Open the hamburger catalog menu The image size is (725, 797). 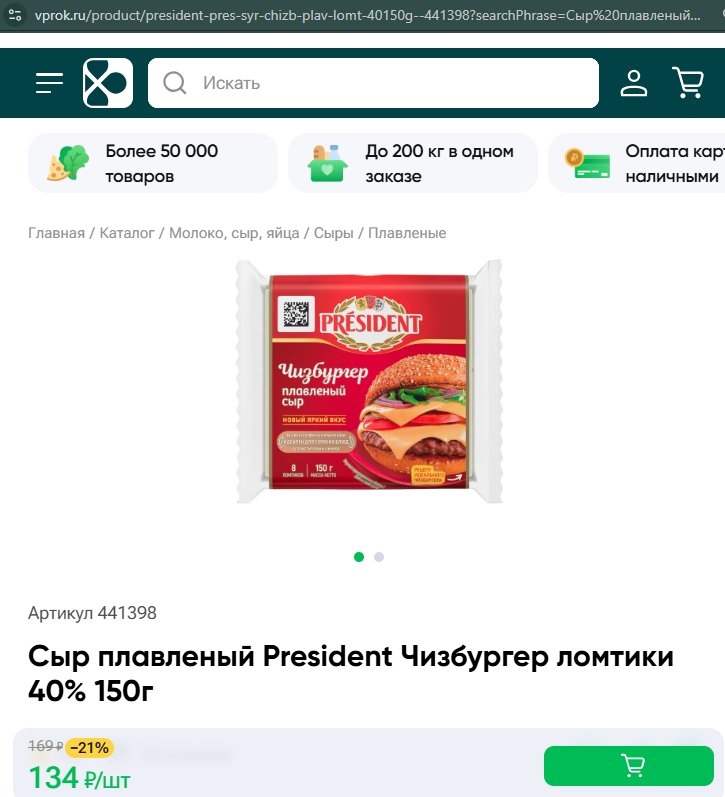pyautogui.click(x=49, y=83)
